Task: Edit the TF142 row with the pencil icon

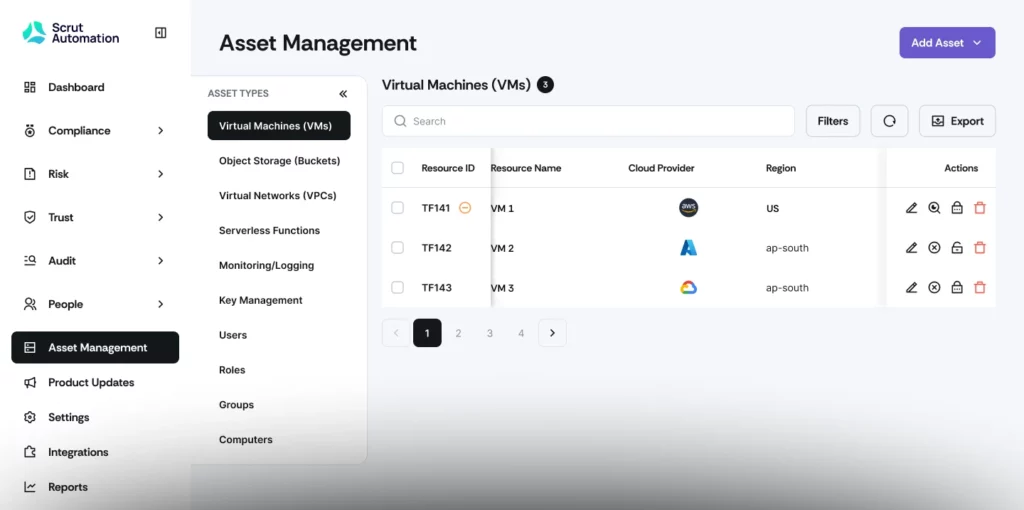Action: coord(912,248)
